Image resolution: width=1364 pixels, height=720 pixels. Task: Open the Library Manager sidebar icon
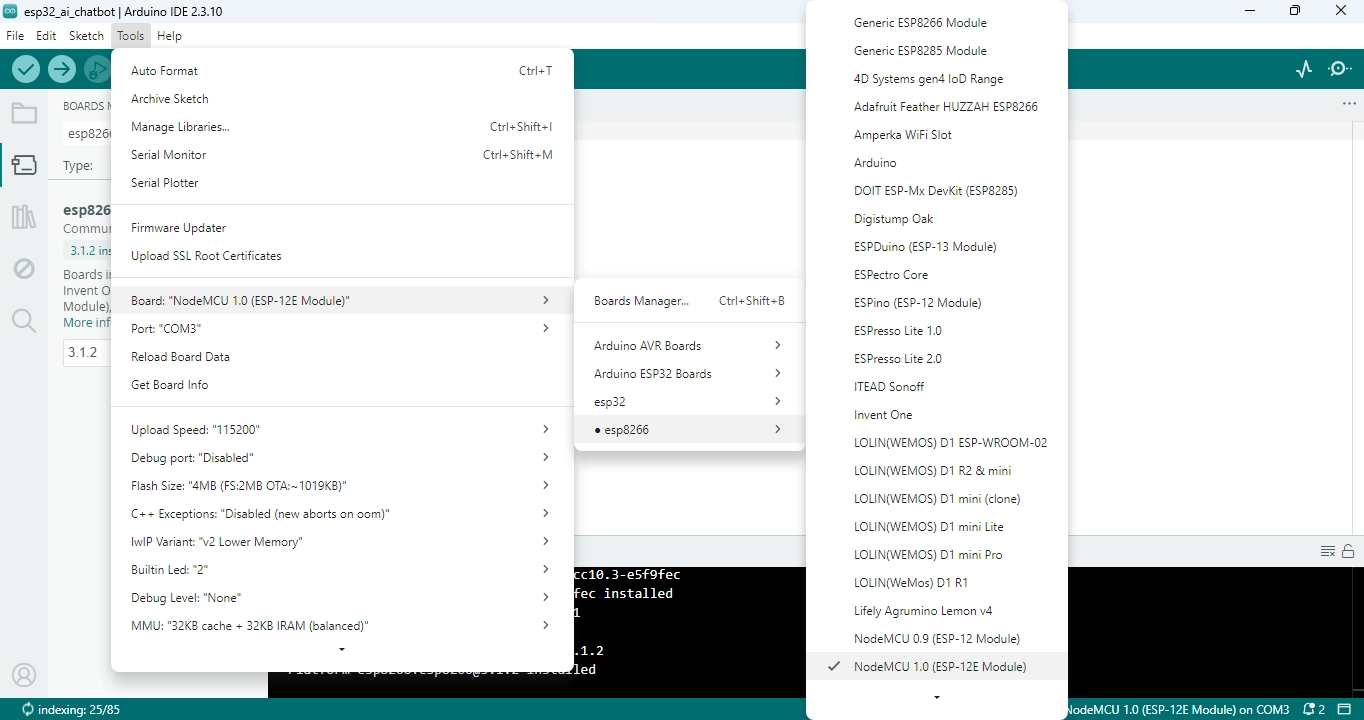[x=24, y=217]
